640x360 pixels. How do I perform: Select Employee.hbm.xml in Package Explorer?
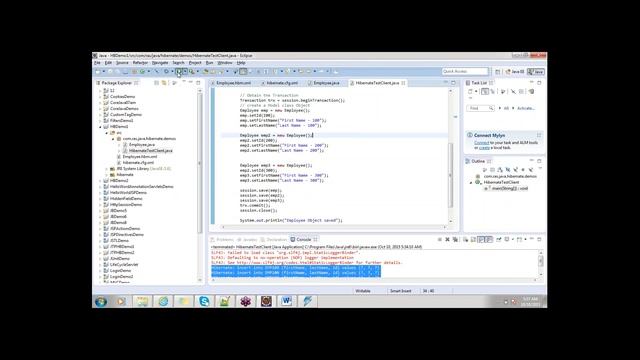coord(140,157)
